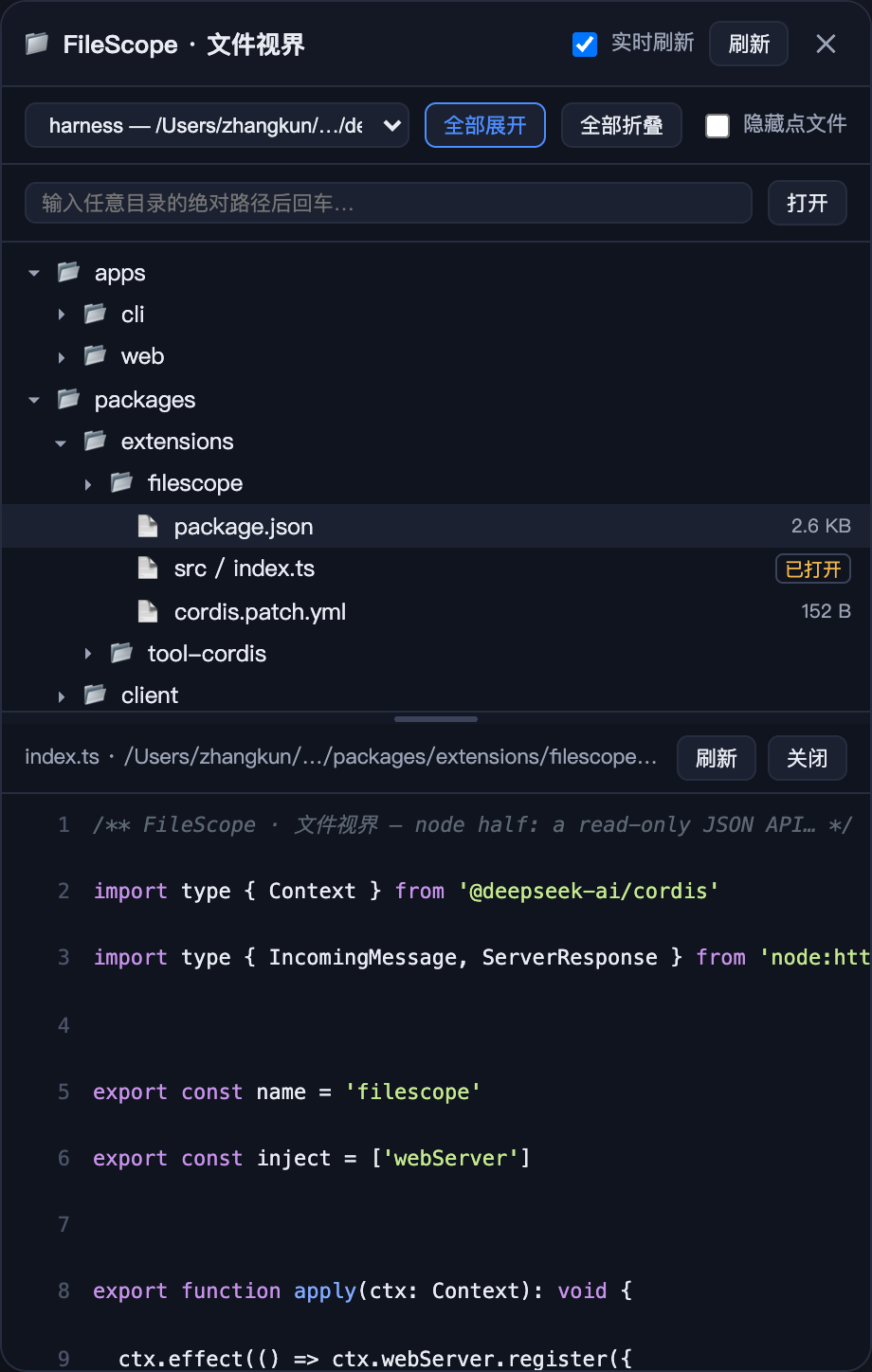
Task: Click ctx.webServer.register on line 9
Action: (x=469, y=1359)
